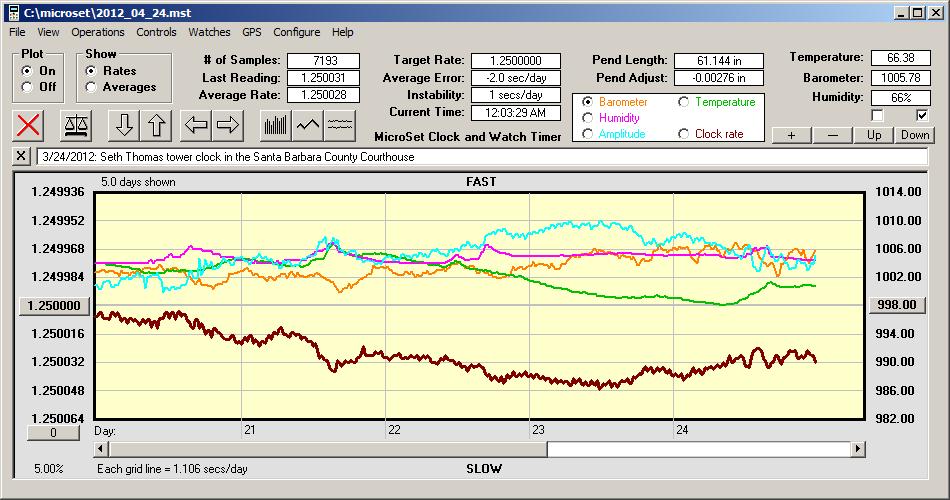This screenshot has width=950, height=500.
Task: Open the Controls menu
Action: (156, 32)
